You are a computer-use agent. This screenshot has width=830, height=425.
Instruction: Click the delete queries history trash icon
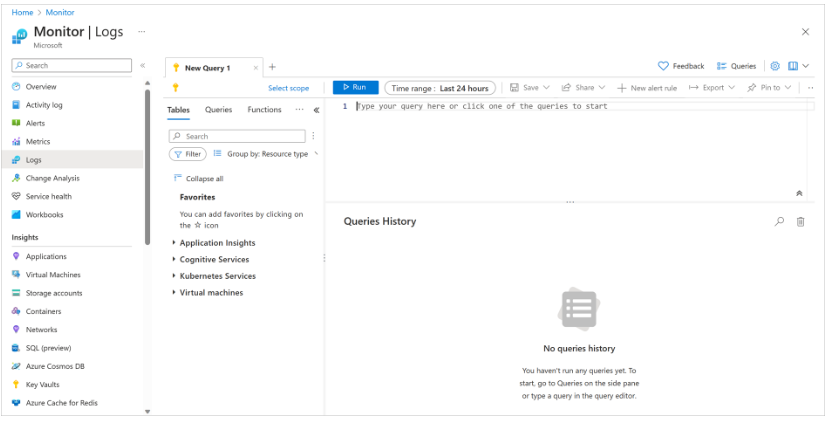pyautogui.click(x=800, y=221)
